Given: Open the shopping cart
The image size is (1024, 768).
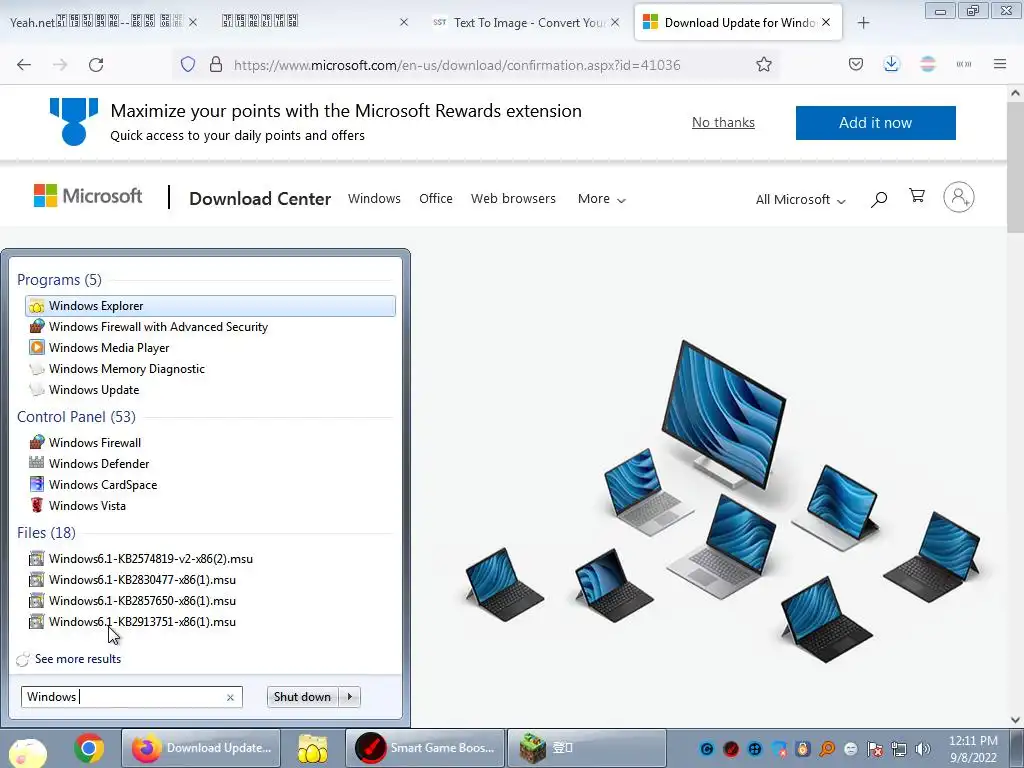Looking at the screenshot, I should [x=917, y=196].
